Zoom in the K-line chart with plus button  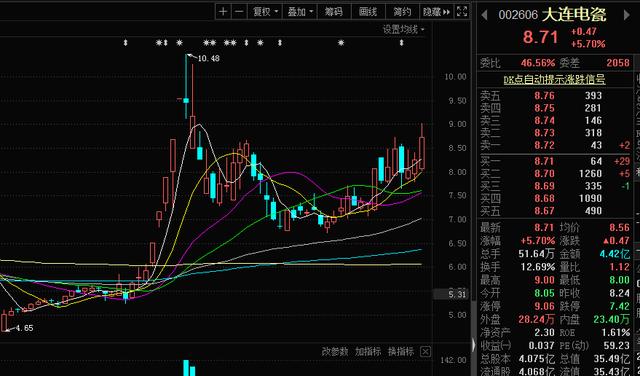(223, 11)
